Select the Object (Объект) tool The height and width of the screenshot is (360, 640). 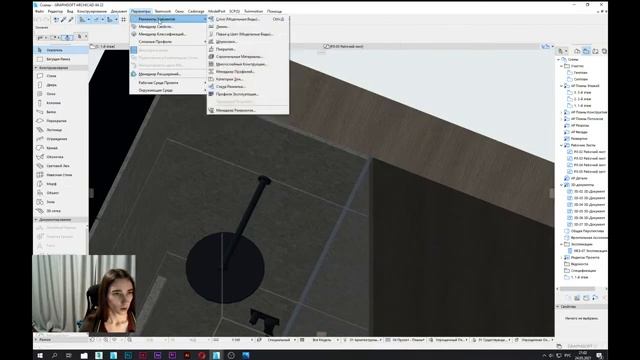60,193
